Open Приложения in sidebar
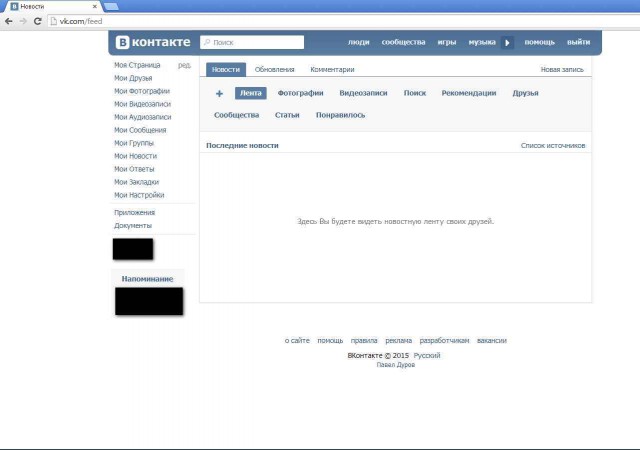 [134, 212]
